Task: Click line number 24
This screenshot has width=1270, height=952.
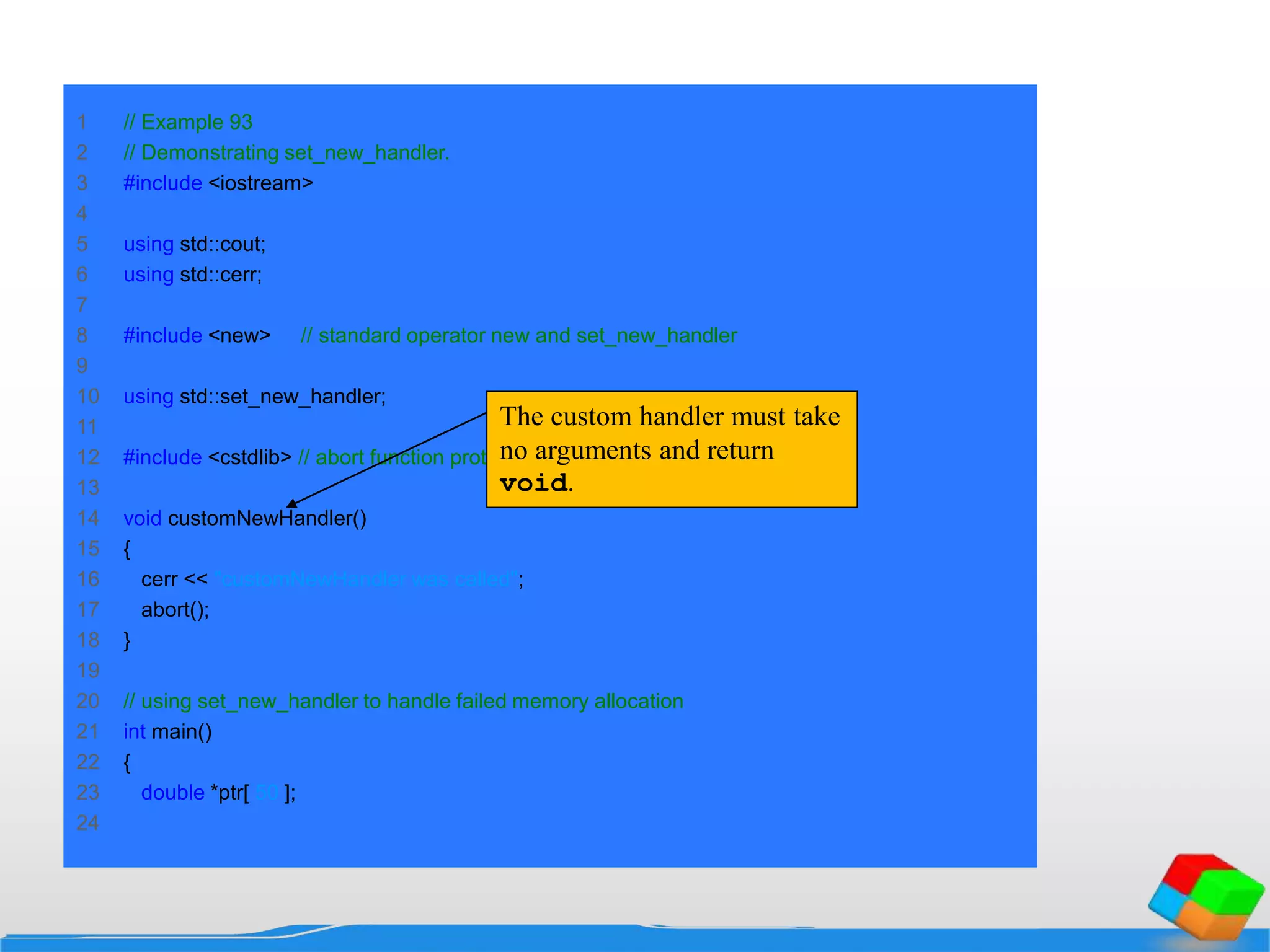Action: tap(87, 823)
